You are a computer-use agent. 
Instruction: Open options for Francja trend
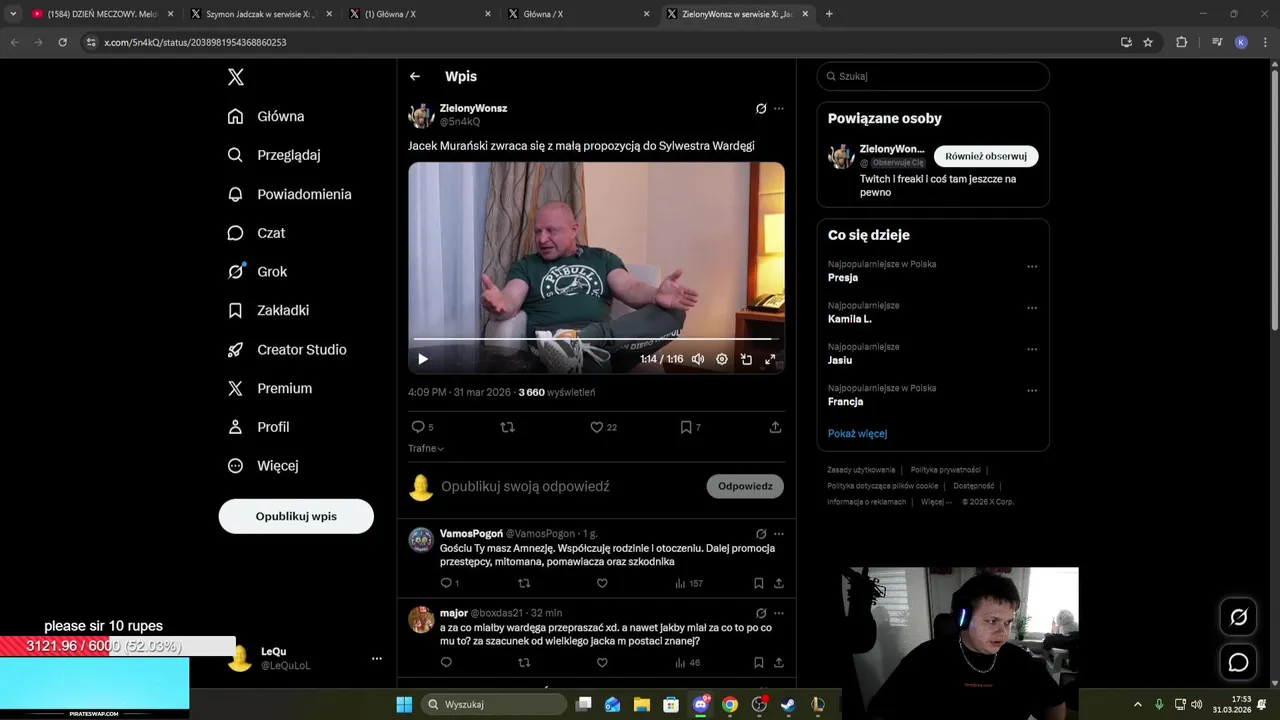[1032, 390]
